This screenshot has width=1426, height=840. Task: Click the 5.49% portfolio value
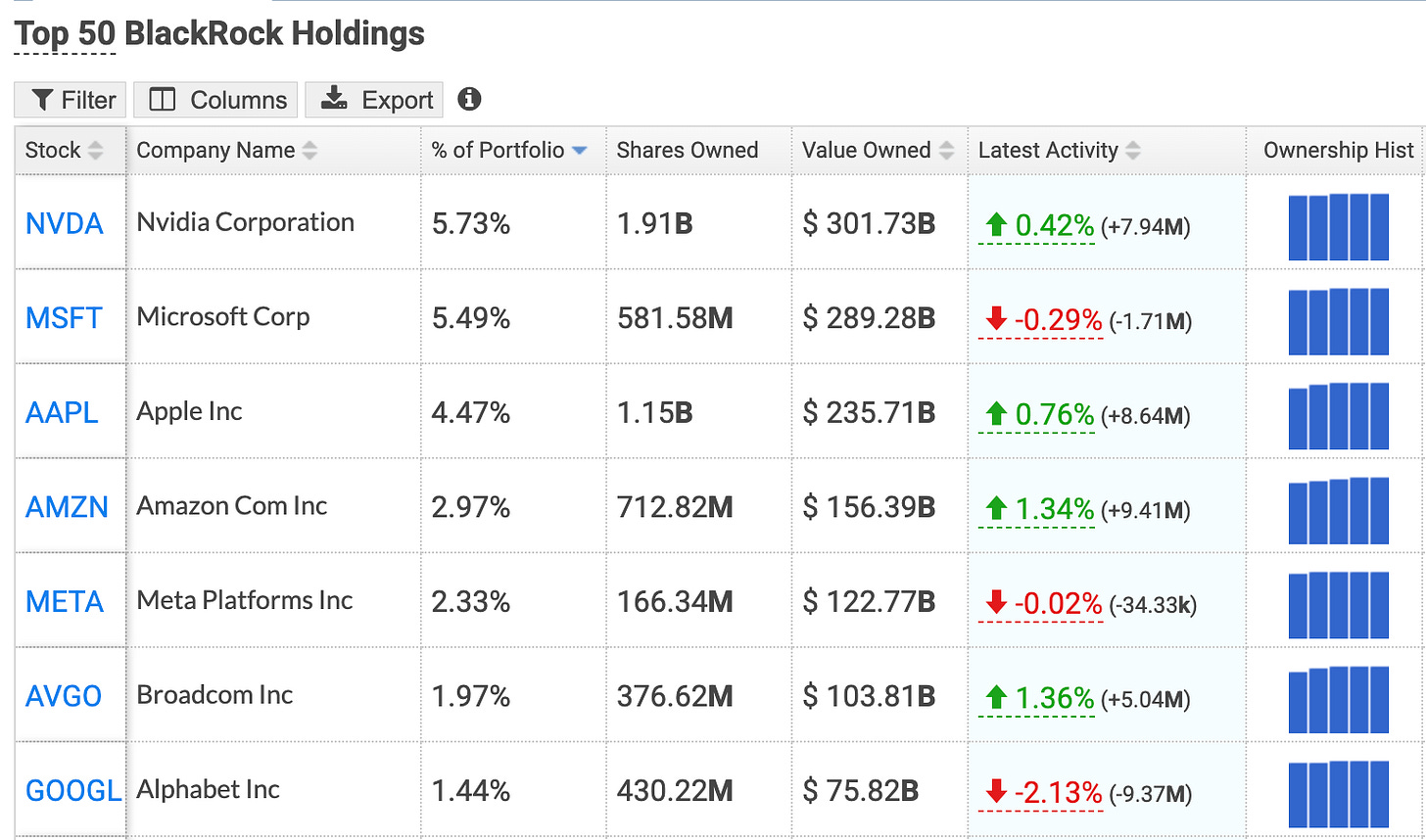tap(471, 318)
